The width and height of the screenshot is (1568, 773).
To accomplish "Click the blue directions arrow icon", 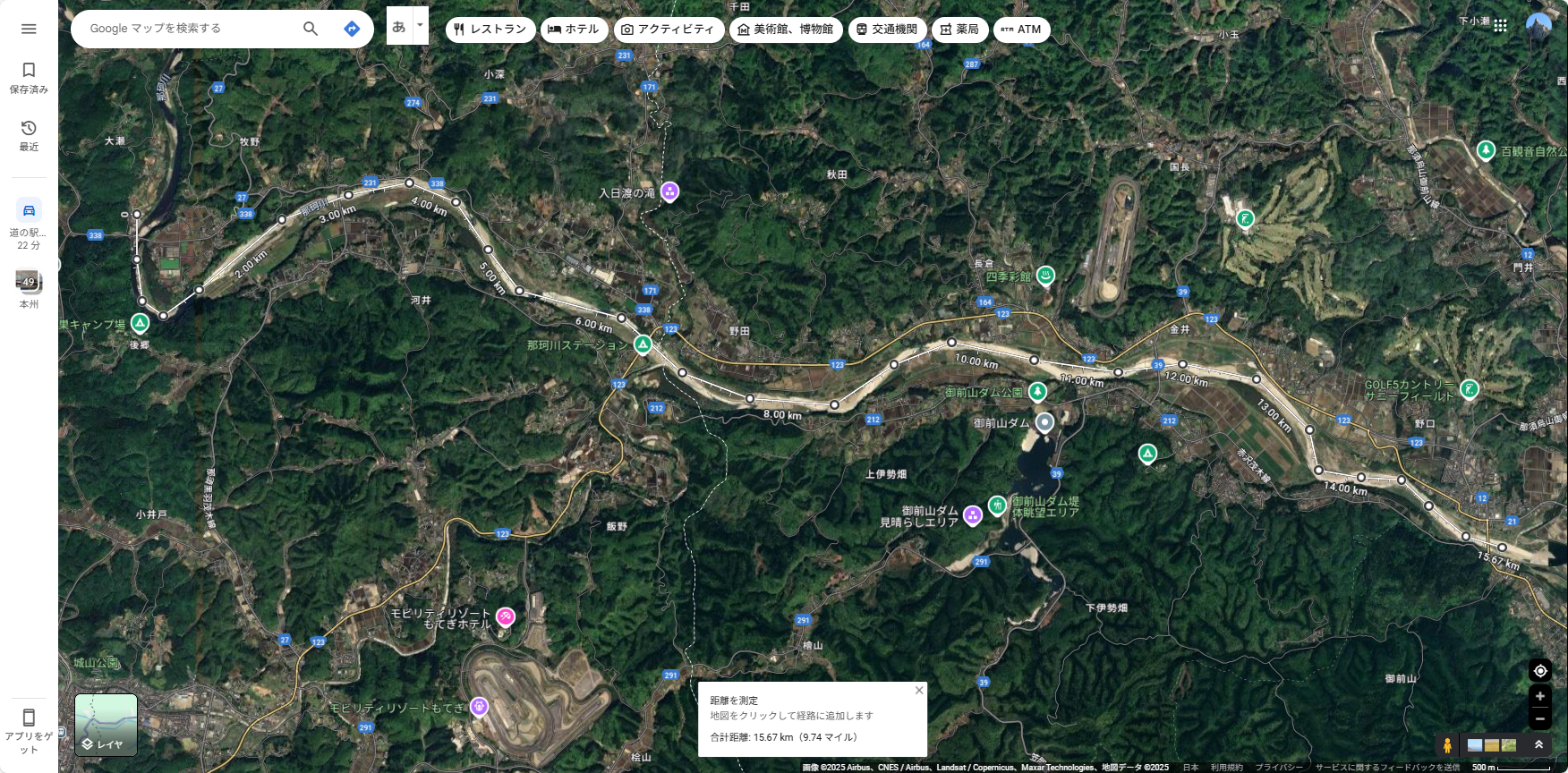I will click(x=352, y=29).
